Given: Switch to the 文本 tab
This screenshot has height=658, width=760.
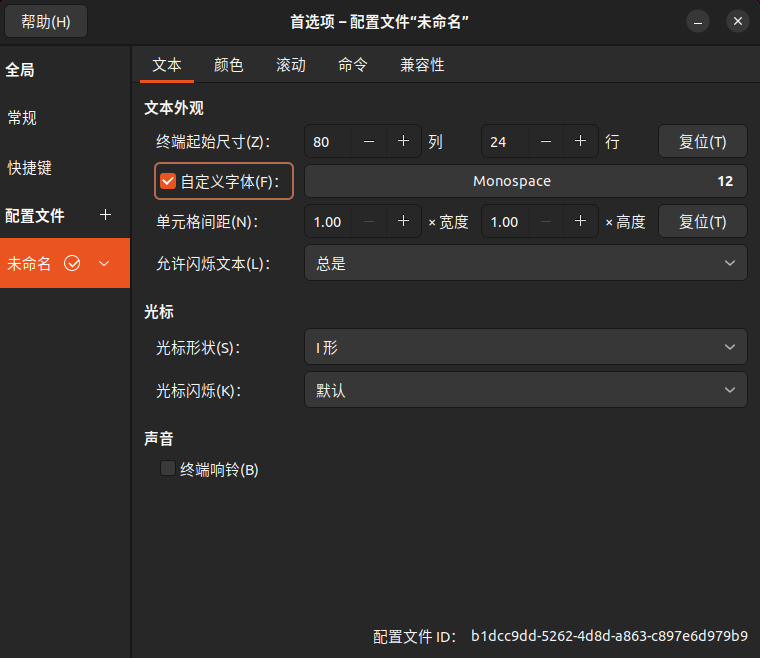Looking at the screenshot, I should [167, 65].
